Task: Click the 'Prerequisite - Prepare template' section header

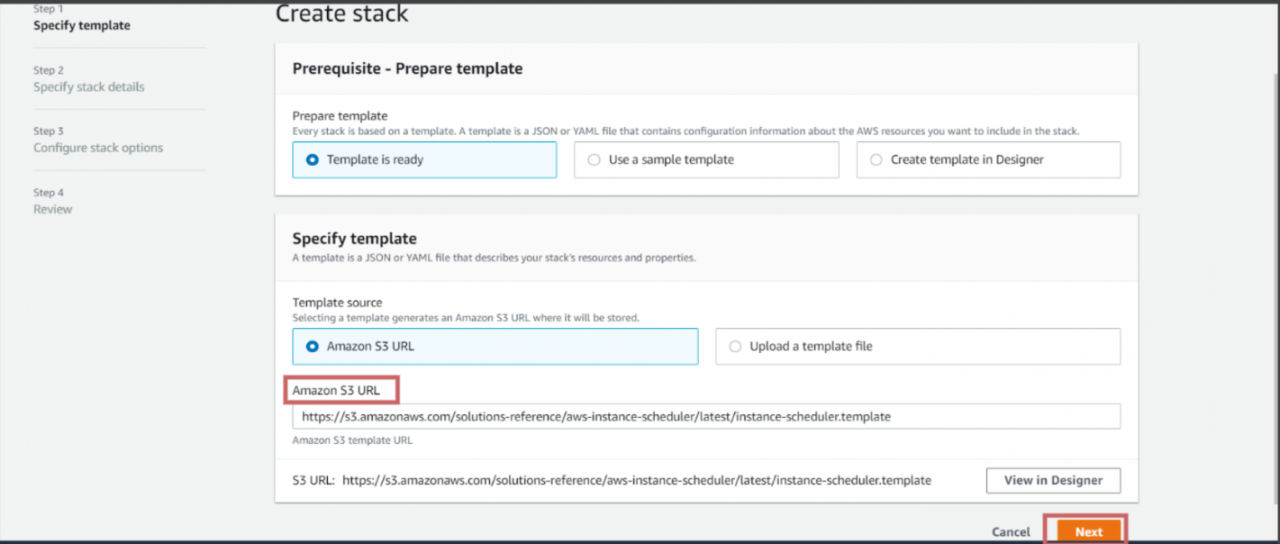Action: (407, 69)
